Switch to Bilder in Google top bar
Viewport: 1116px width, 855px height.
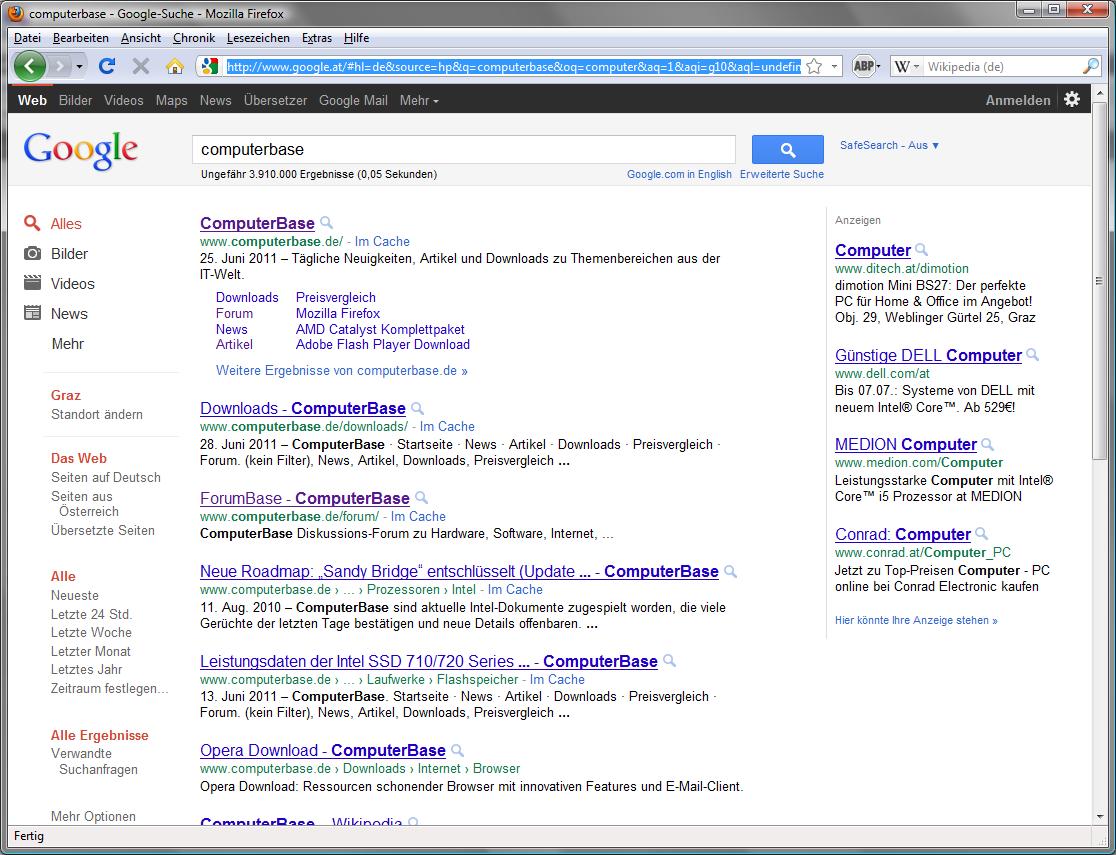[x=75, y=100]
